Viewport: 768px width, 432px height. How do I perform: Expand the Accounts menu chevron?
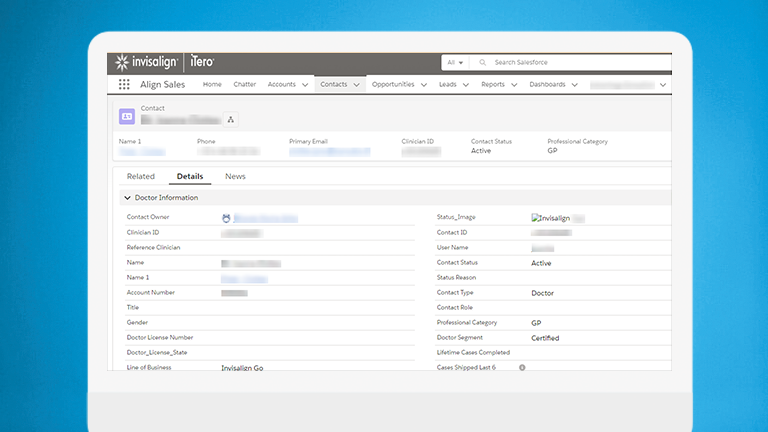tap(305, 85)
